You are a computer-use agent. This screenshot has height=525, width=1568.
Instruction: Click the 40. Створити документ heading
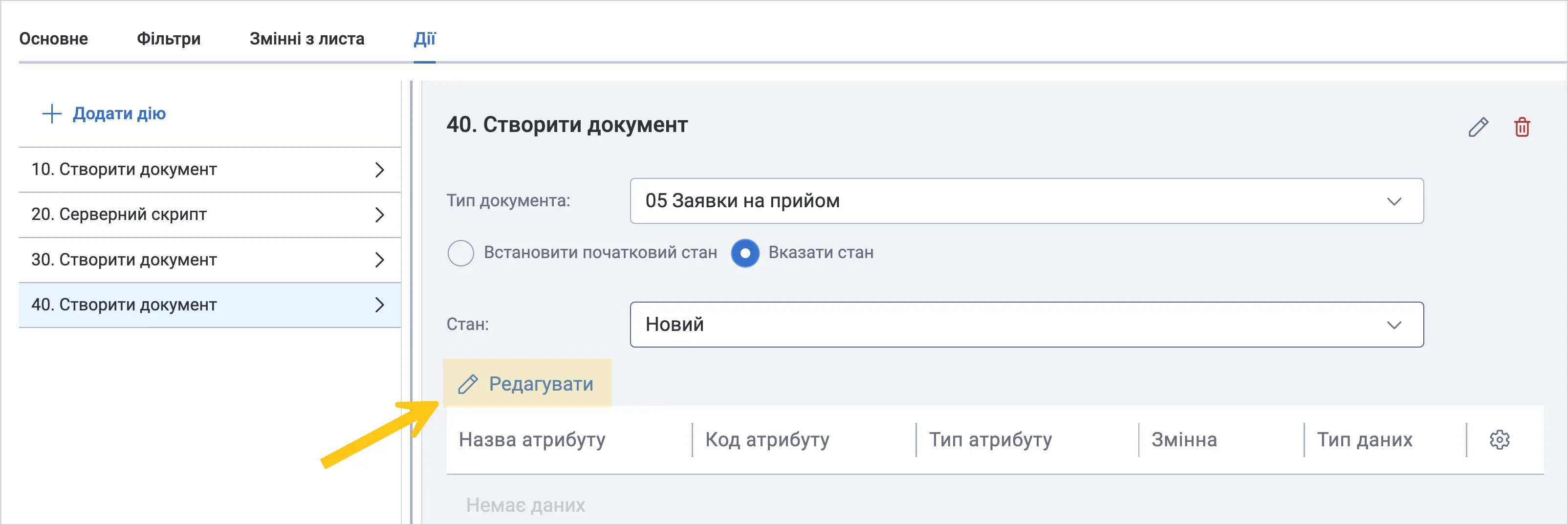click(567, 125)
